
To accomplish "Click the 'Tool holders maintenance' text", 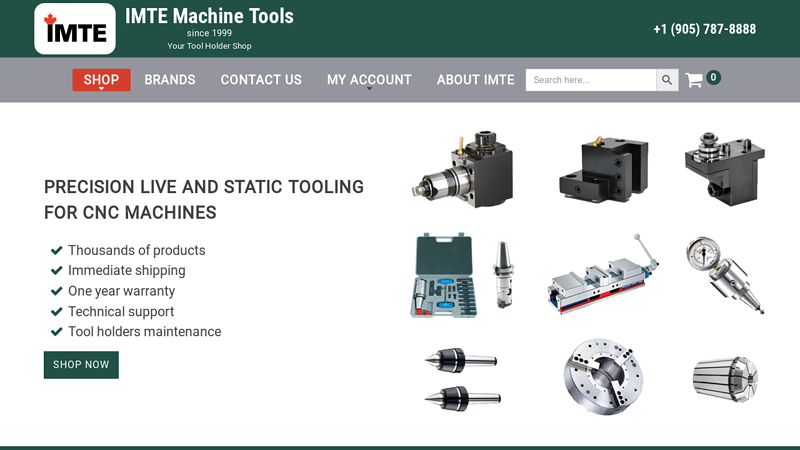I will pyautogui.click(x=145, y=332).
